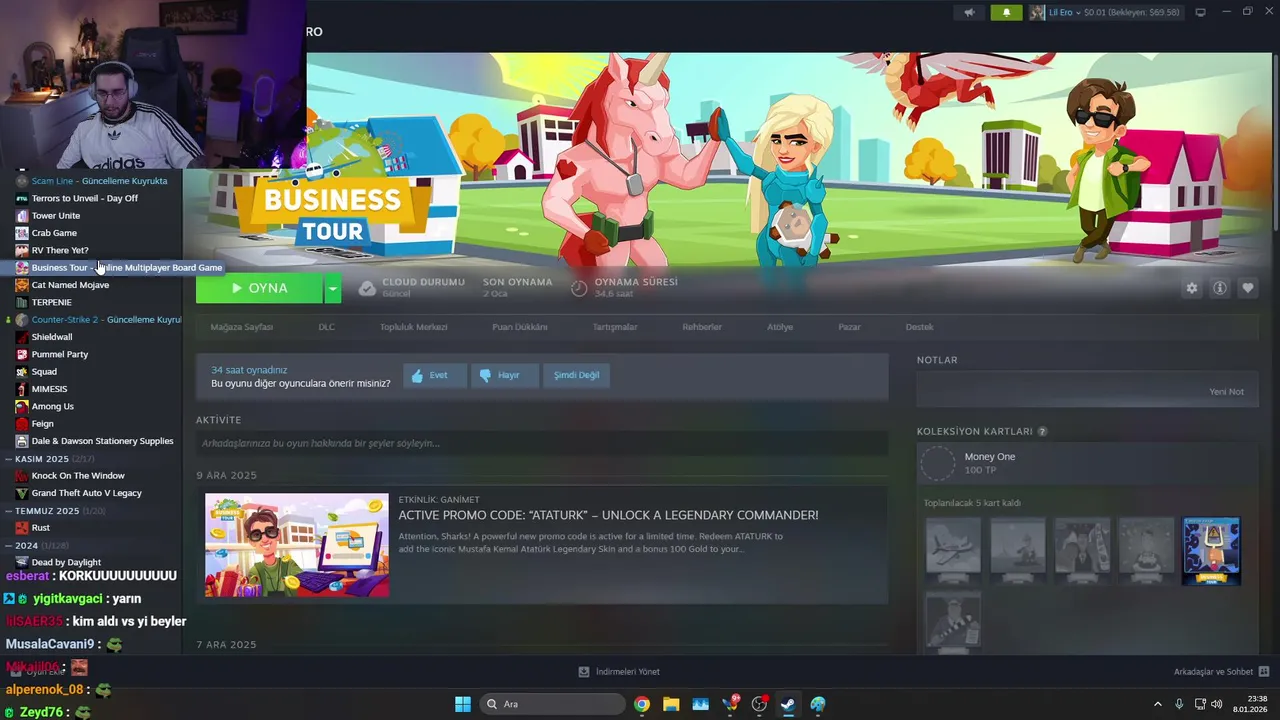
Task: Collapse the 2024 library group
Action: [8, 546]
